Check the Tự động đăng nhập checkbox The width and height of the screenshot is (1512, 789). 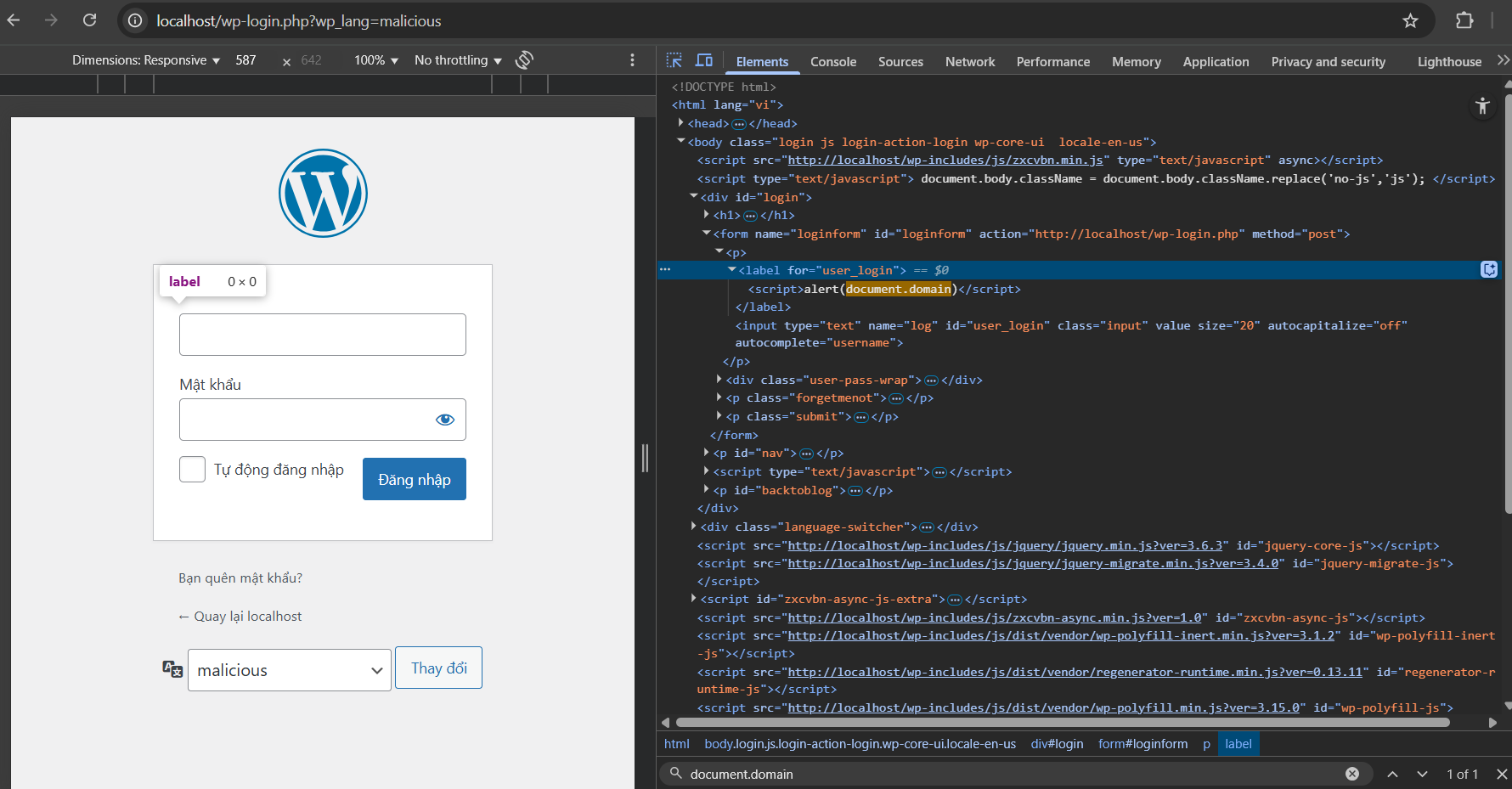192,469
